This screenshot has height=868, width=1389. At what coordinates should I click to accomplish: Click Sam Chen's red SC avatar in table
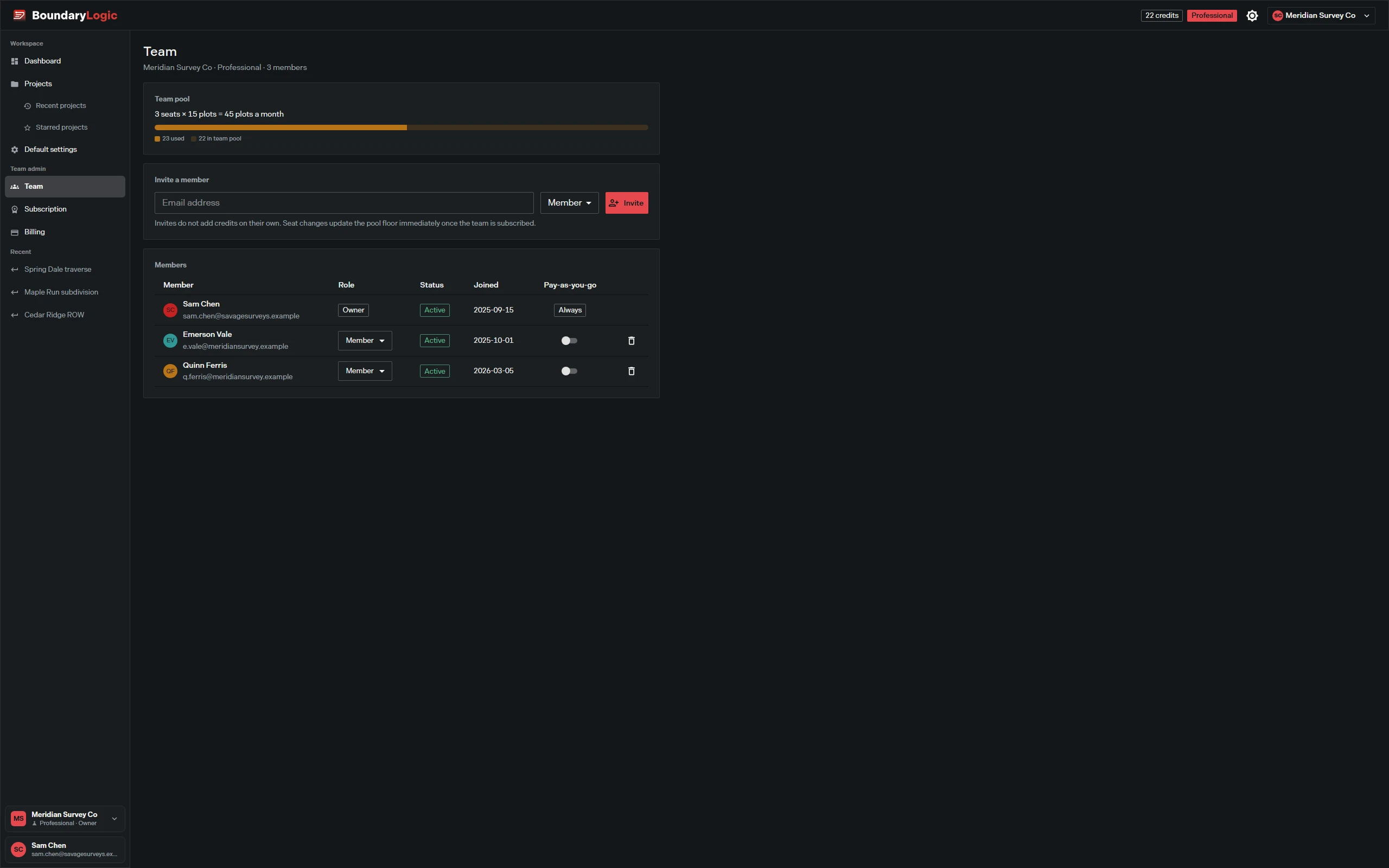pyautogui.click(x=170, y=310)
